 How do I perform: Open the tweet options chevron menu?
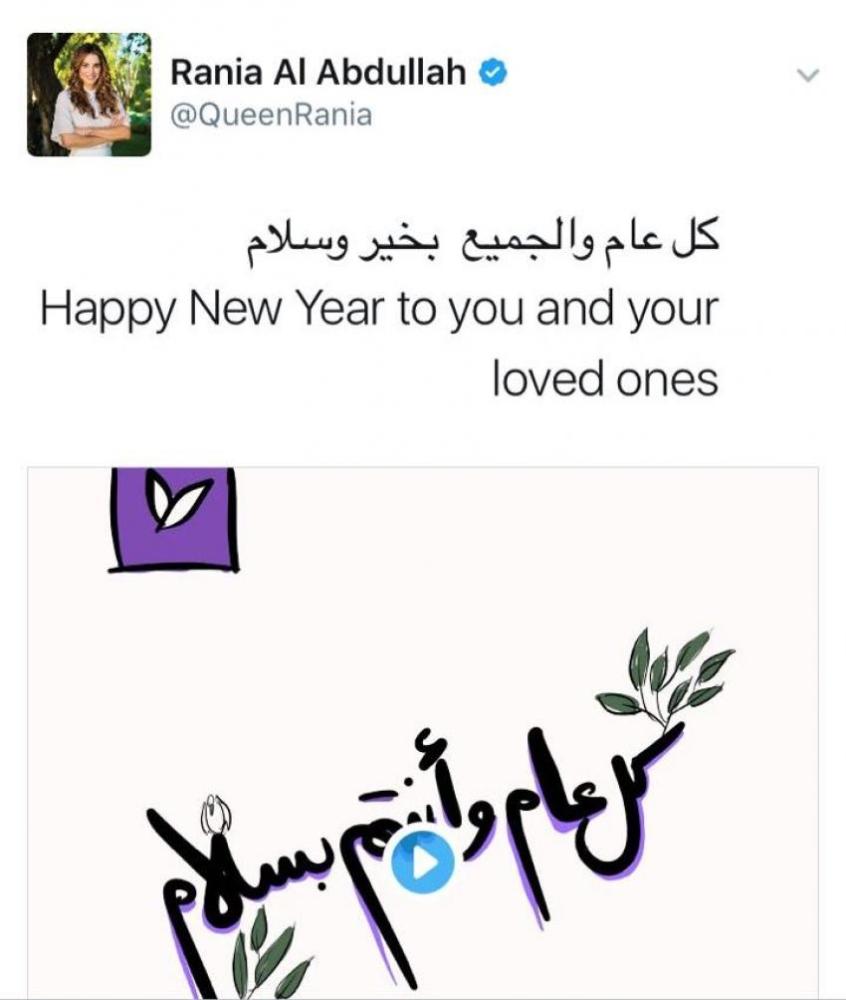tap(808, 75)
